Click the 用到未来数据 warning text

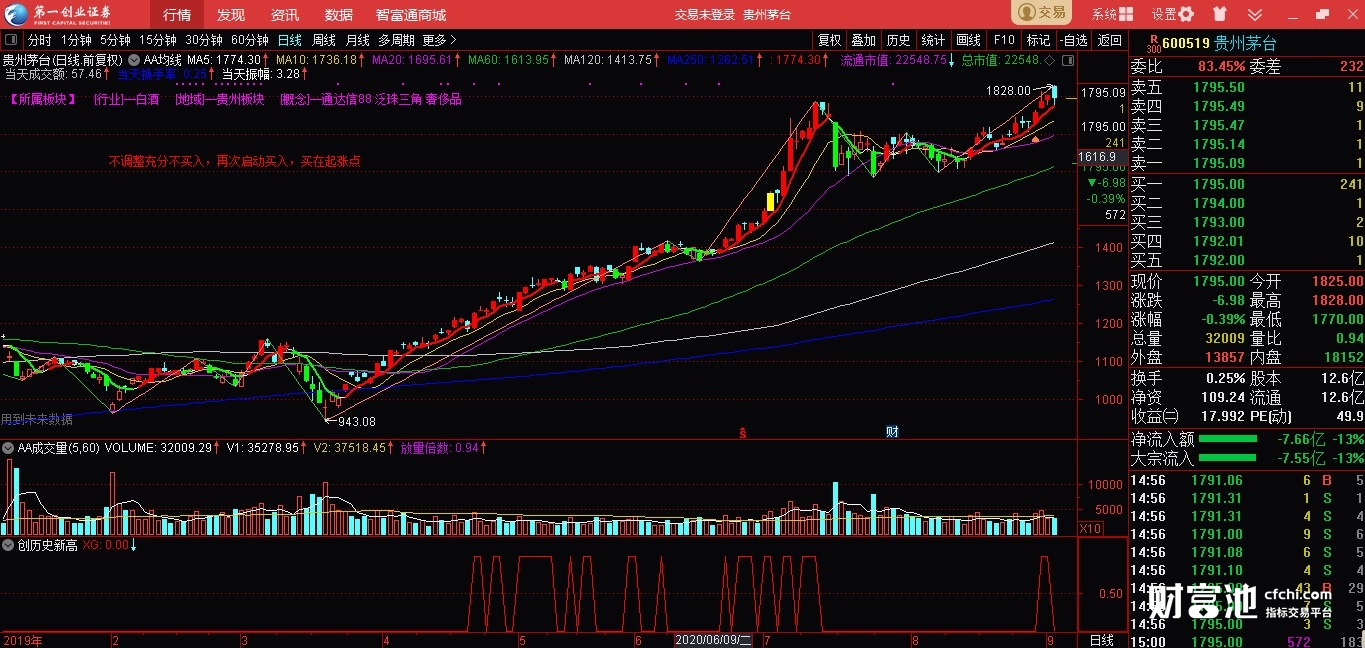pos(37,420)
